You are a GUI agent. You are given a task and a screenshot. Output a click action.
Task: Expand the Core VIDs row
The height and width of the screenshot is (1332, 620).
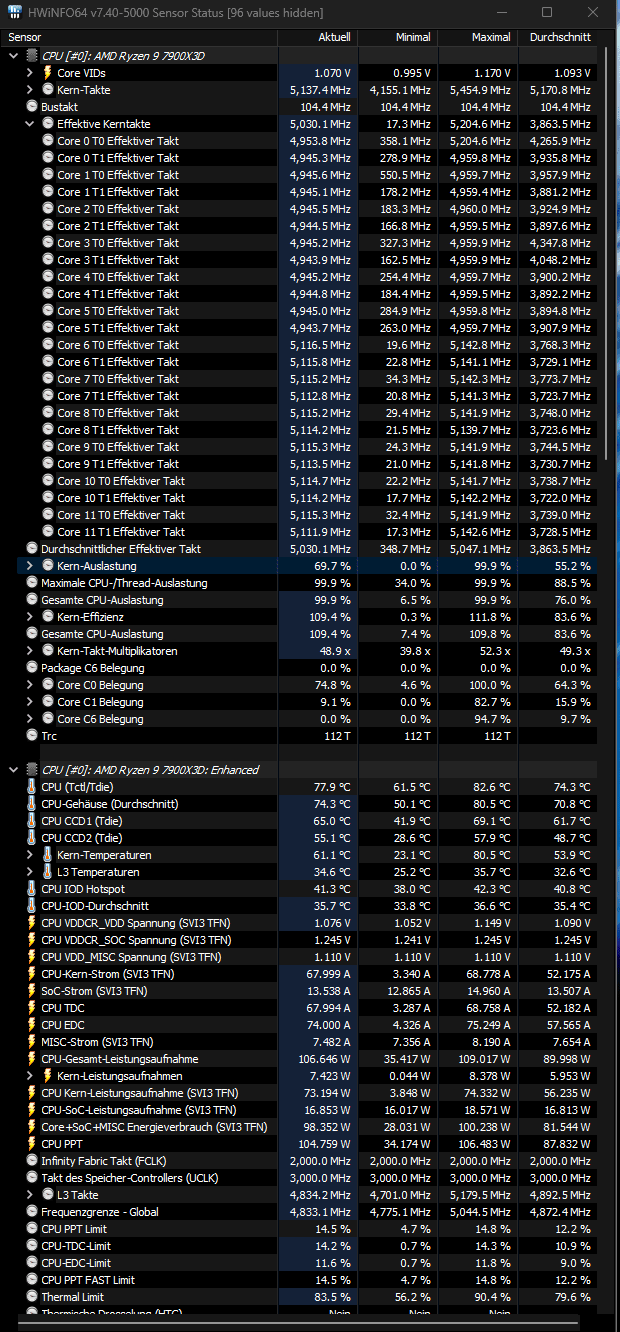tap(30, 73)
